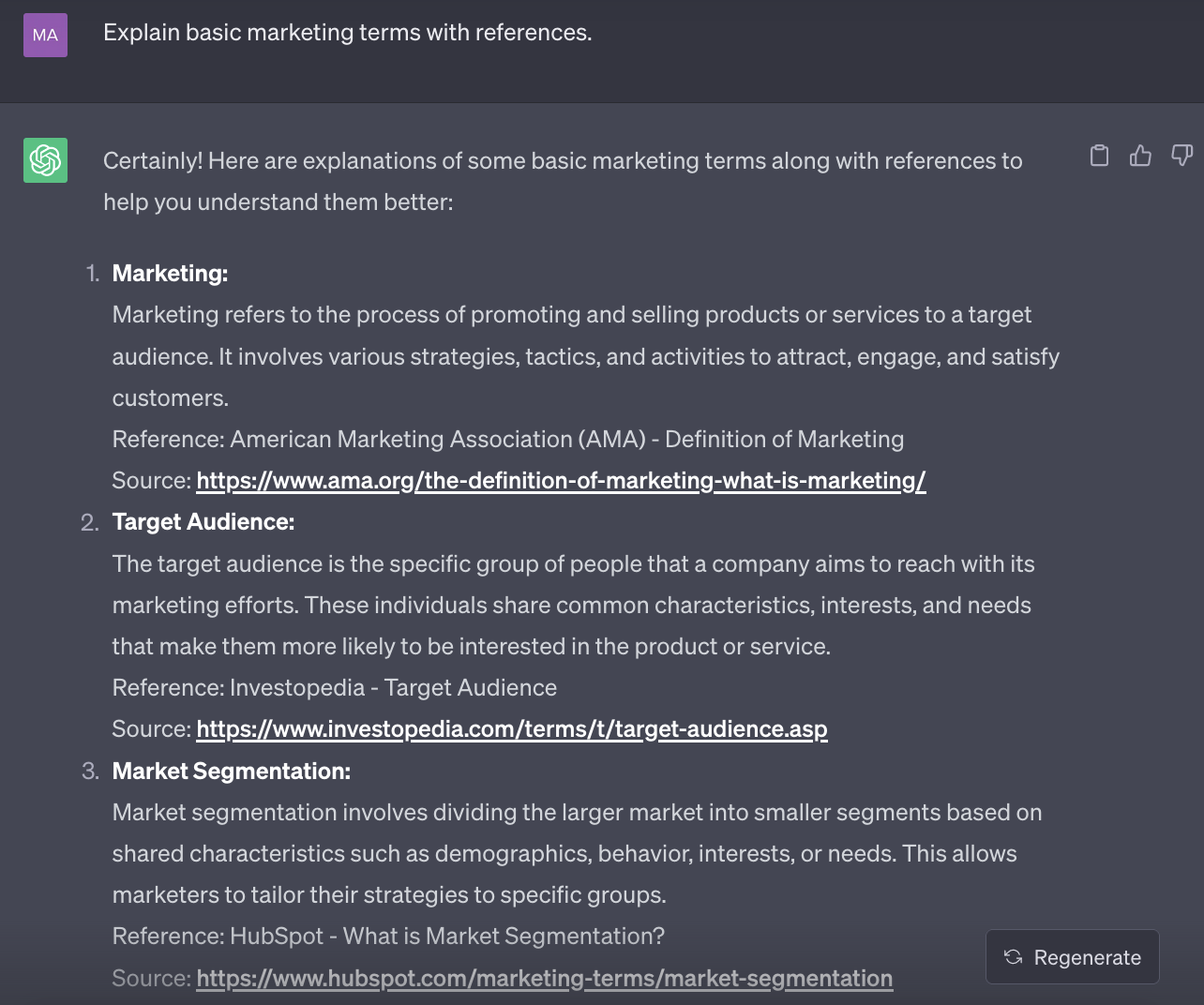This screenshot has height=1005, width=1204.
Task: Click the "Reference: HubSpot" line
Action: [388, 937]
